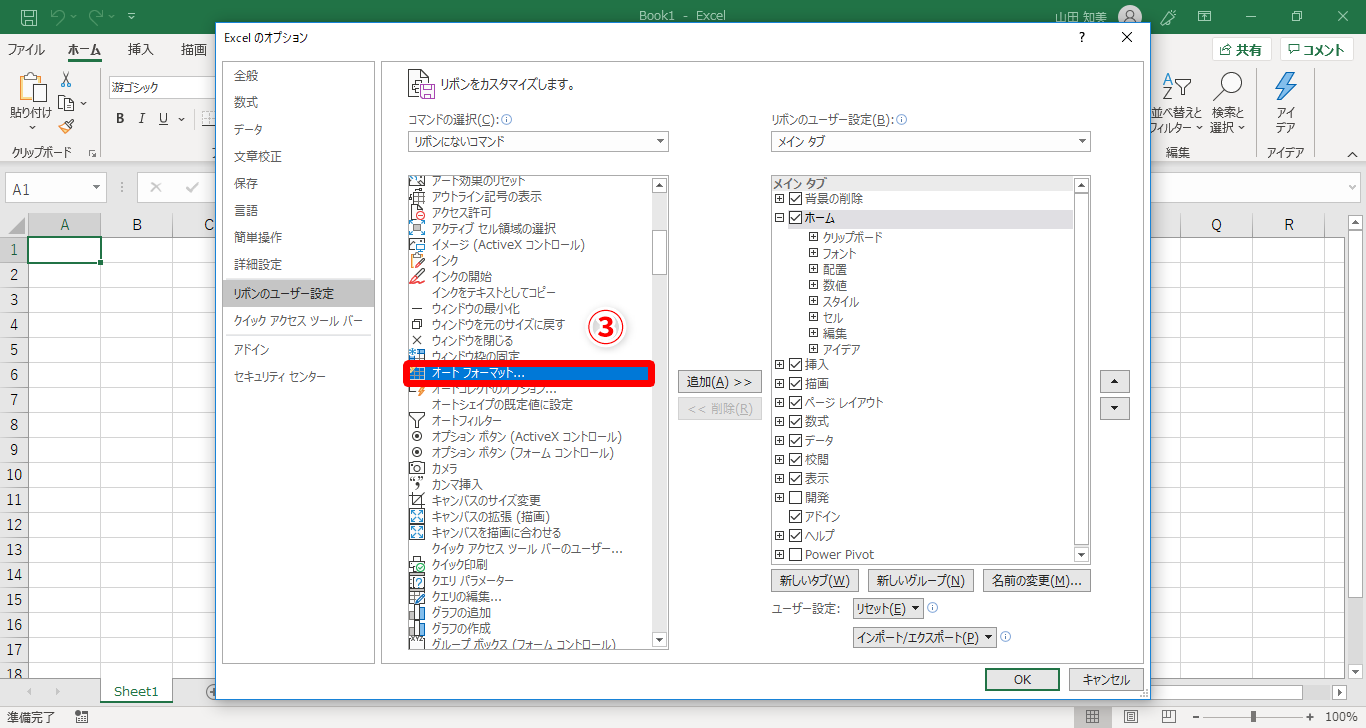Enable the Power Pivot checkbox
The height and width of the screenshot is (728, 1366).
(x=796, y=555)
